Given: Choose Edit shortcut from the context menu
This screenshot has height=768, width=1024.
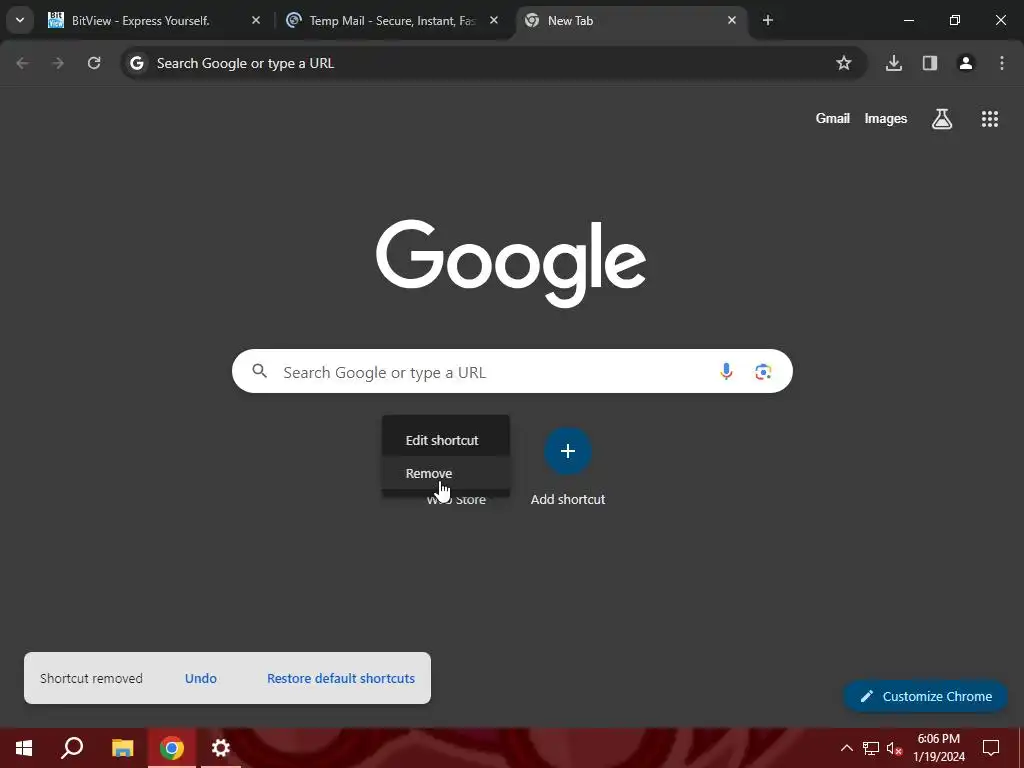Looking at the screenshot, I should [x=446, y=440].
